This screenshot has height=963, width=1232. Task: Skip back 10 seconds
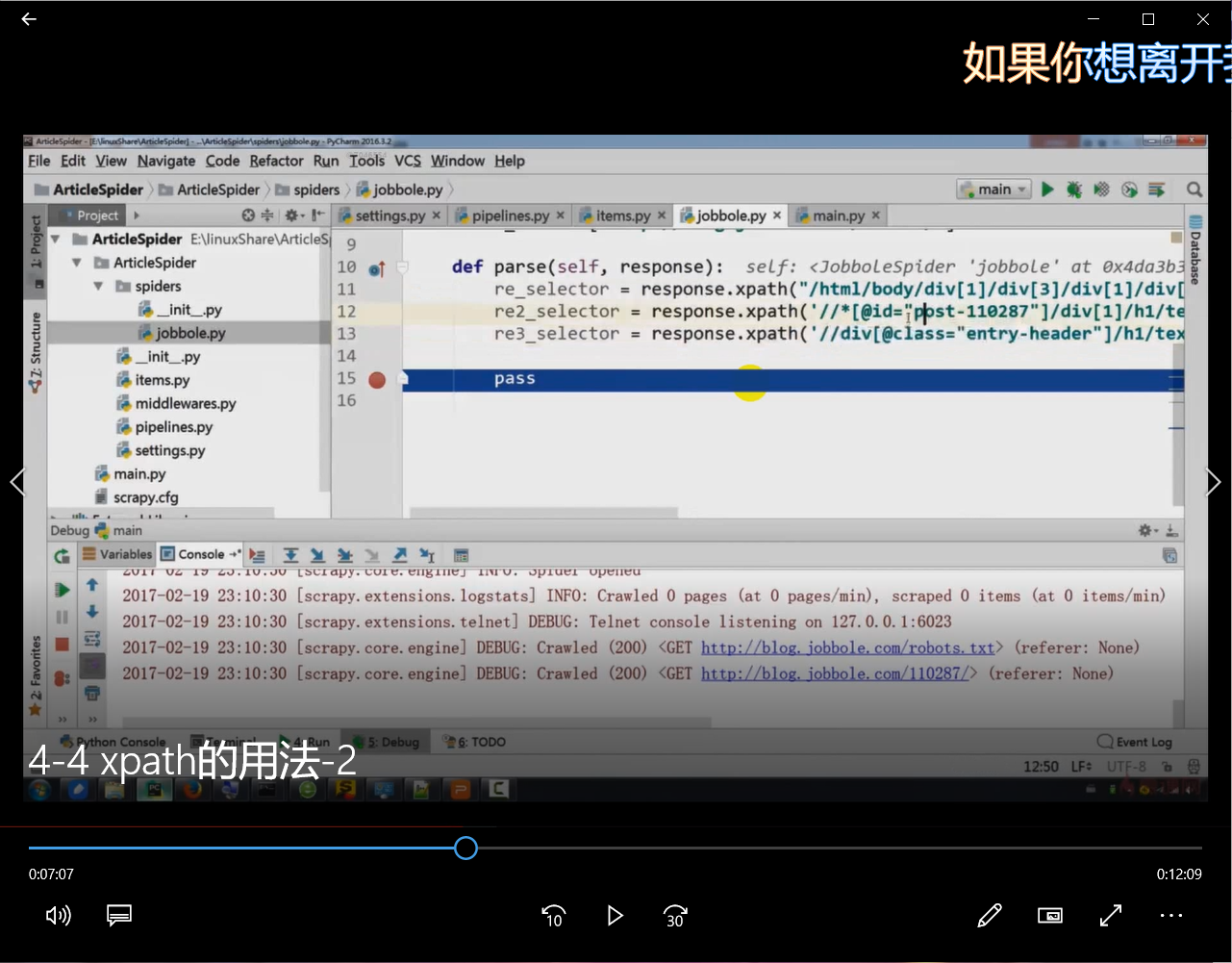point(553,916)
